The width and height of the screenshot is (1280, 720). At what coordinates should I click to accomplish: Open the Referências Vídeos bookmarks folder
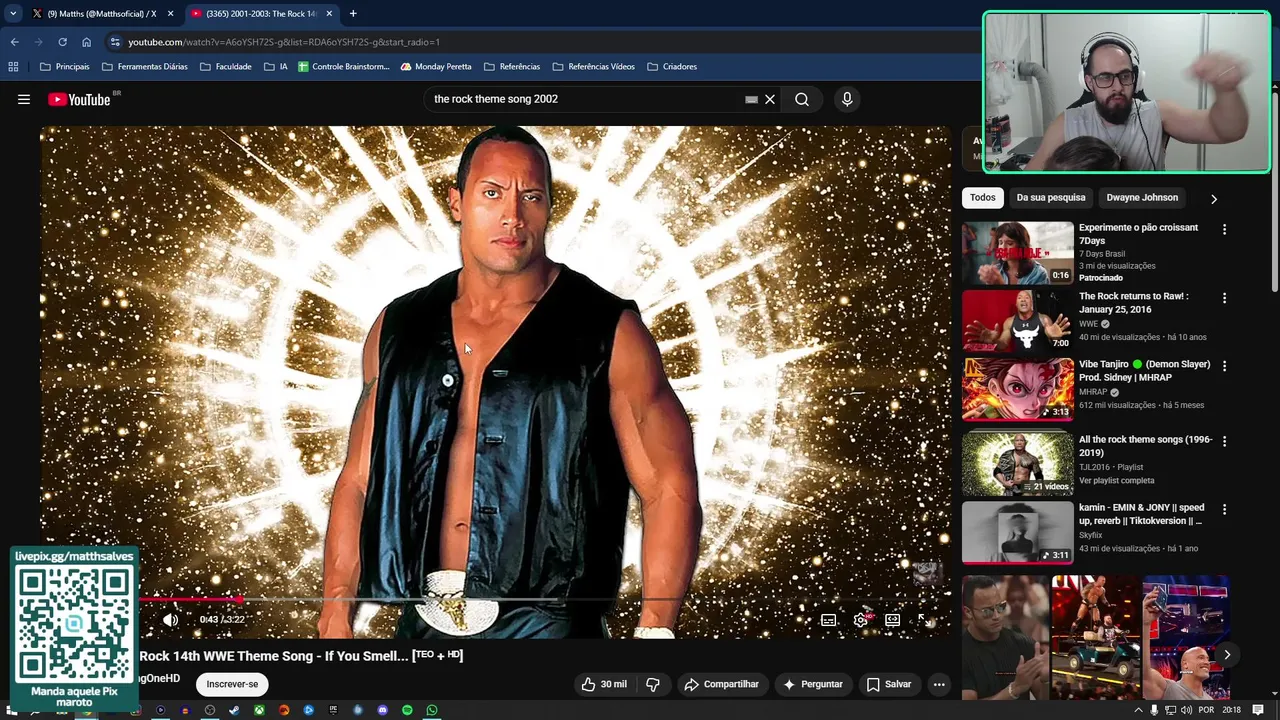point(592,67)
